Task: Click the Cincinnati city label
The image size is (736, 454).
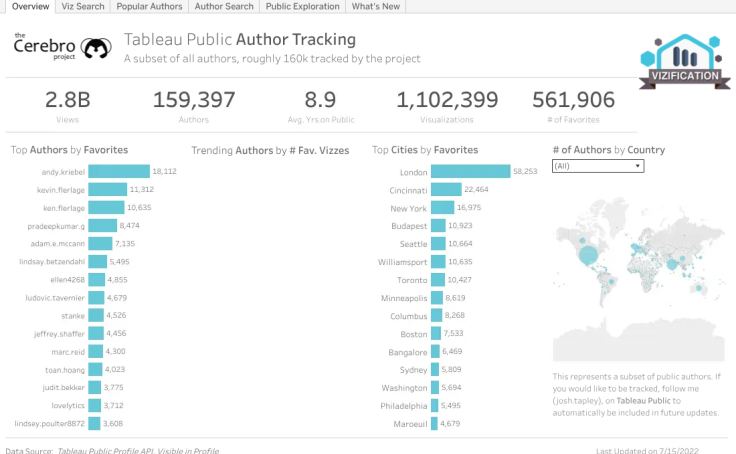Action: [x=408, y=190]
